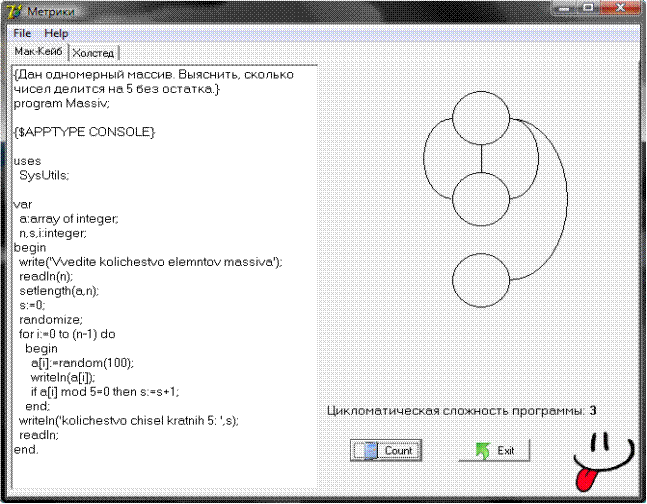Click the smiley face with tongue image
The height and width of the screenshot is (504, 647).
pos(601,460)
